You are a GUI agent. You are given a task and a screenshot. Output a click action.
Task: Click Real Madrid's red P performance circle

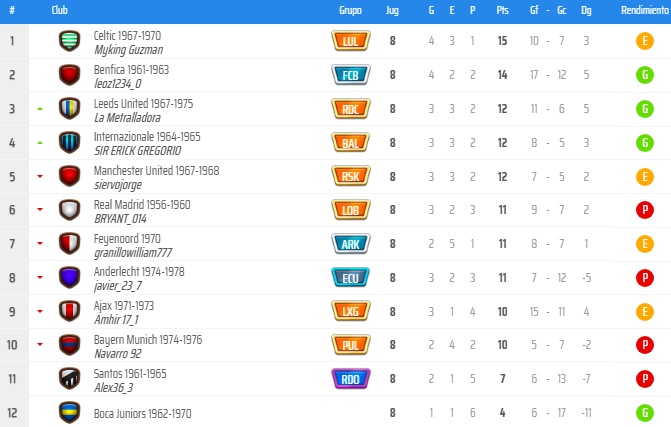click(x=644, y=210)
